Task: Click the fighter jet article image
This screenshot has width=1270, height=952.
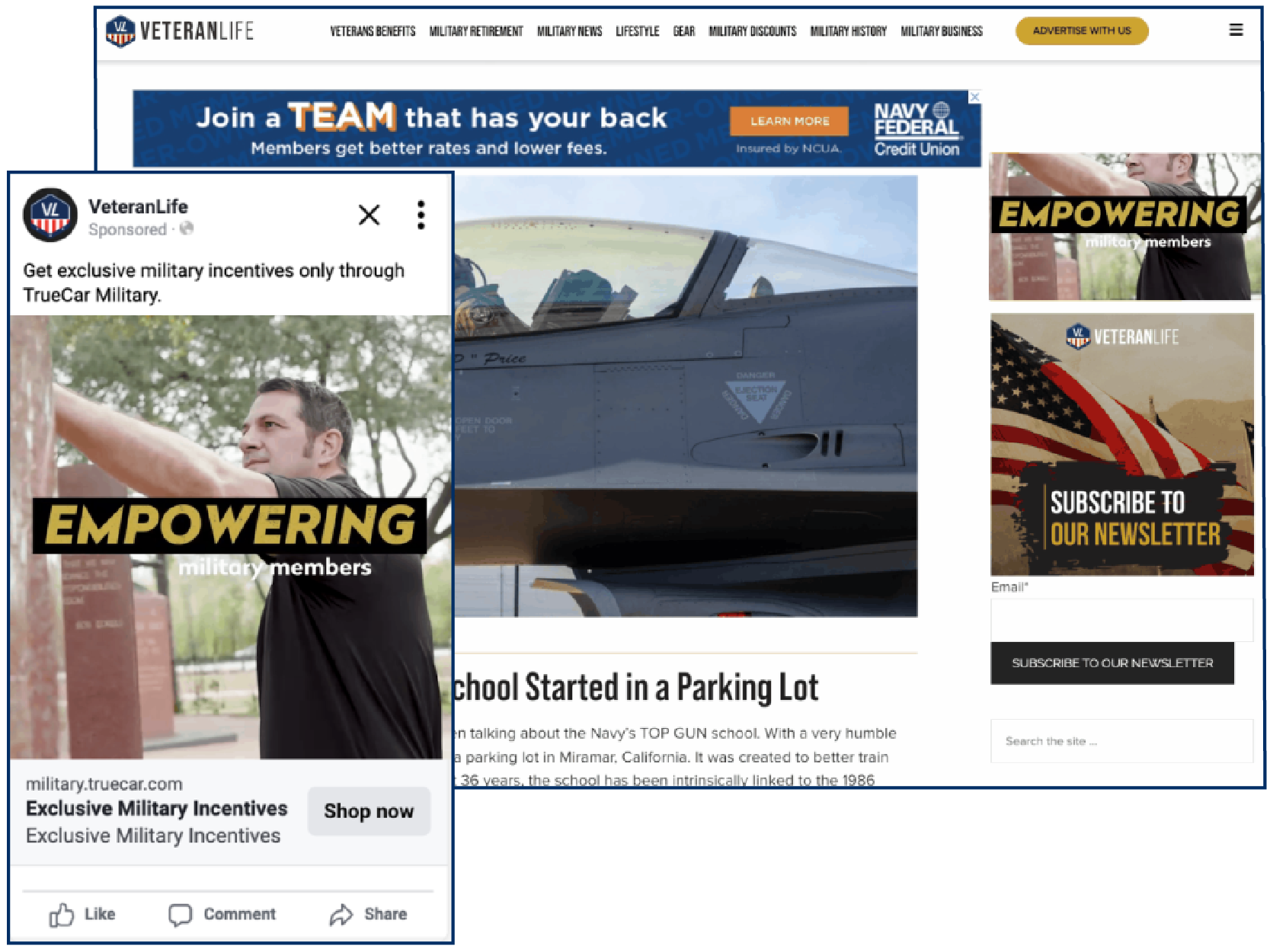Action: [686, 396]
